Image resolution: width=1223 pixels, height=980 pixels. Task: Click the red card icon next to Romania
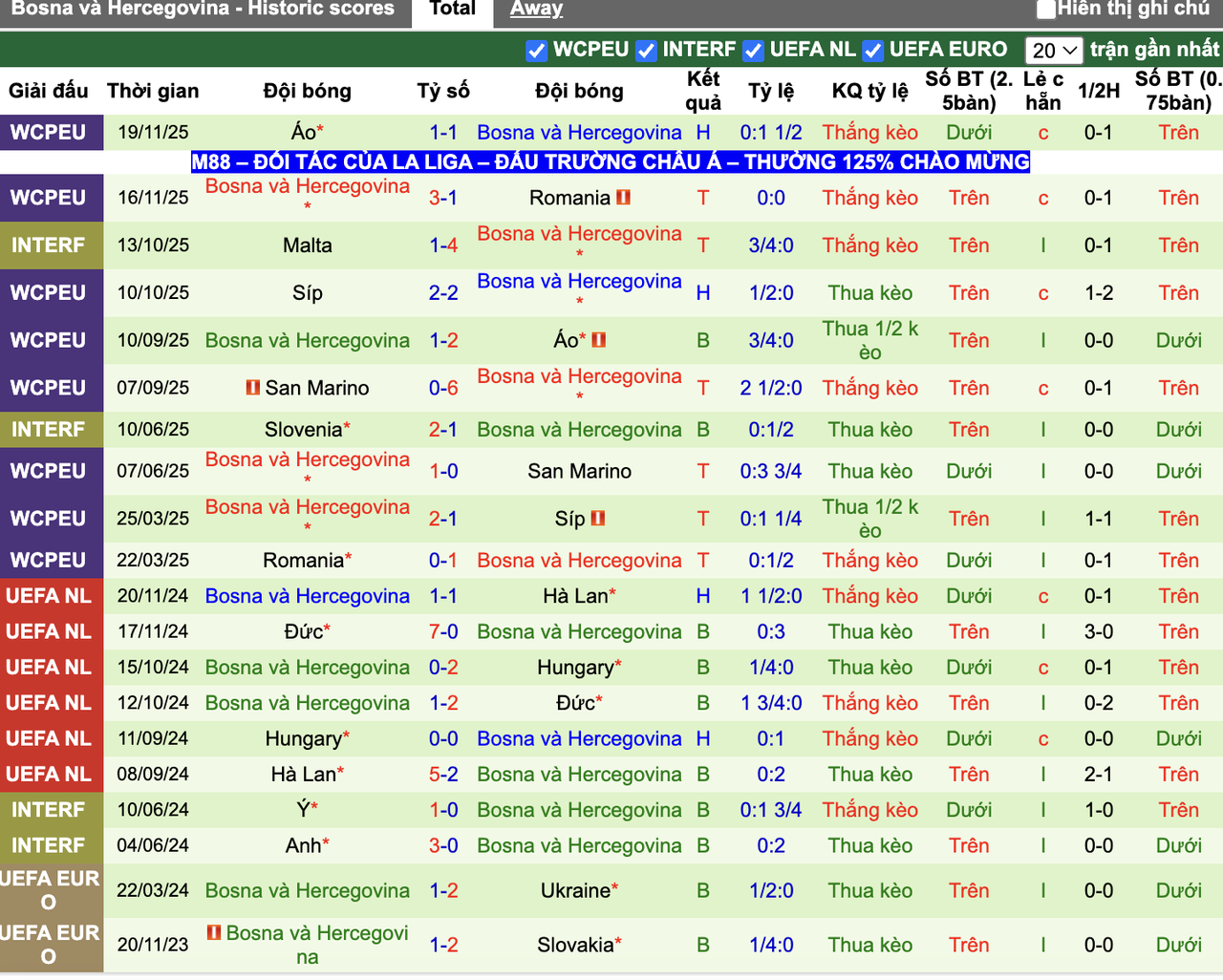tap(624, 198)
